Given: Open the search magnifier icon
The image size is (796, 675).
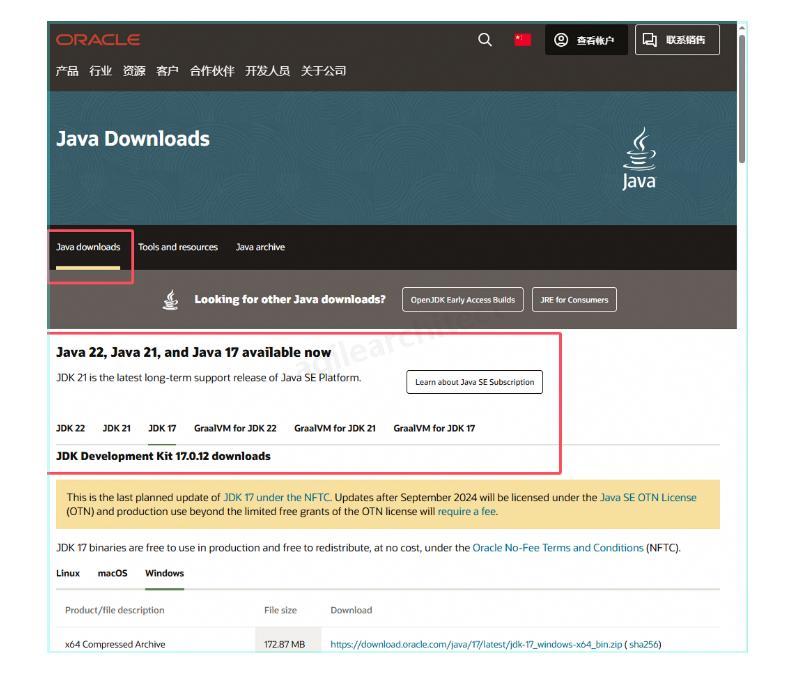Looking at the screenshot, I should (x=485, y=40).
